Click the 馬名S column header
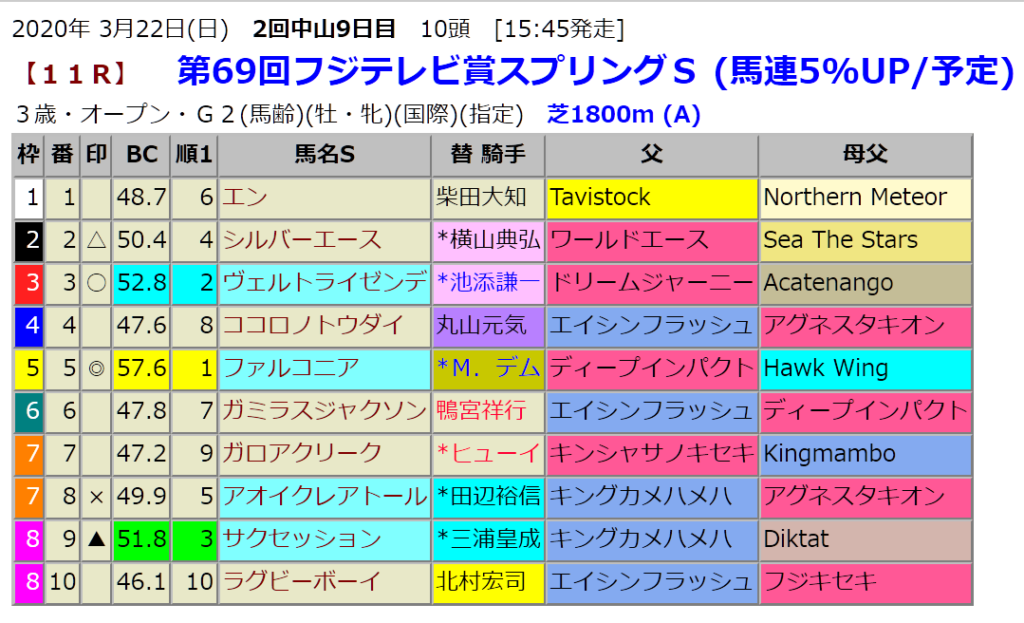This screenshot has width=1024, height=623. (324, 155)
